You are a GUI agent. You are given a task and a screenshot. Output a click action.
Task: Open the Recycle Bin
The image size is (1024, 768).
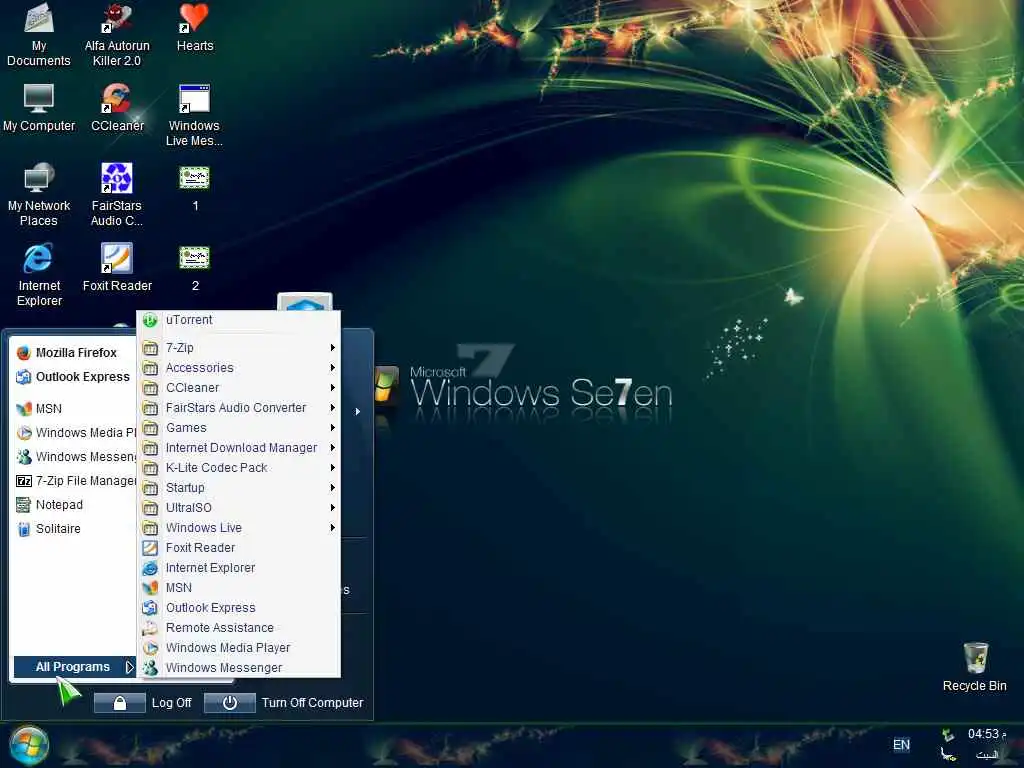(974, 667)
